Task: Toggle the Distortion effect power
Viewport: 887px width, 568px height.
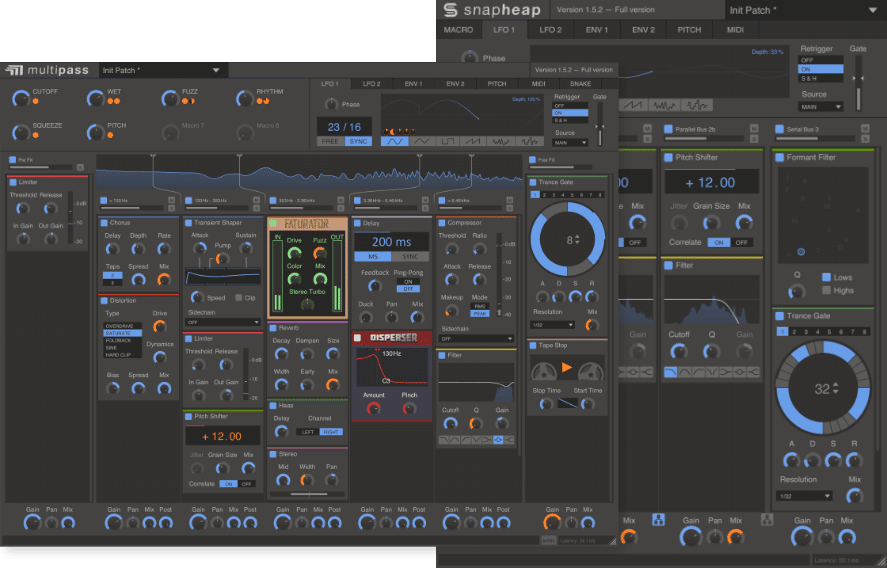Action: pyautogui.click(x=104, y=300)
